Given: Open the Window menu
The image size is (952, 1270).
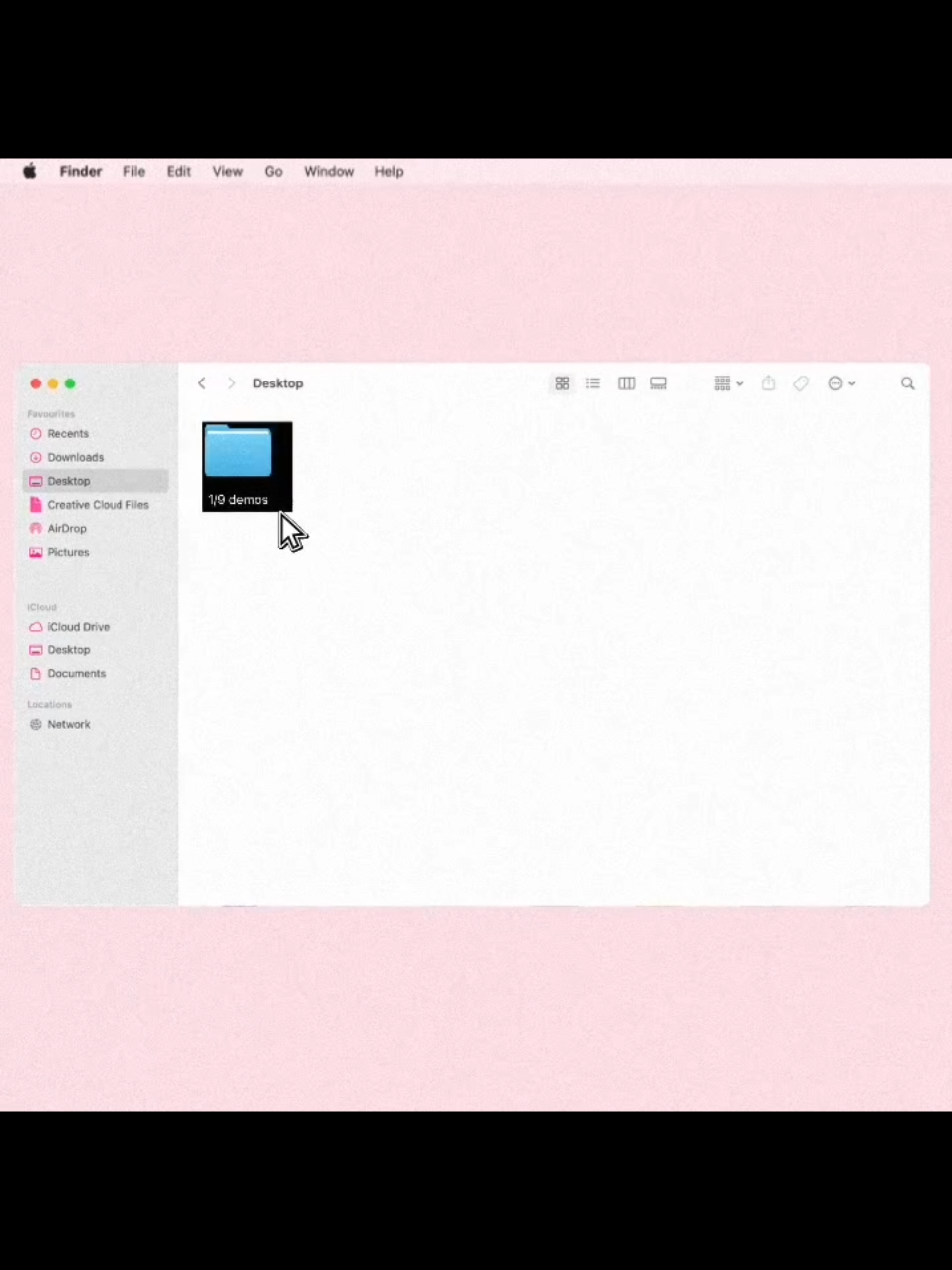Looking at the screenshot, I should pyautogui.click(x=329, y=171).
